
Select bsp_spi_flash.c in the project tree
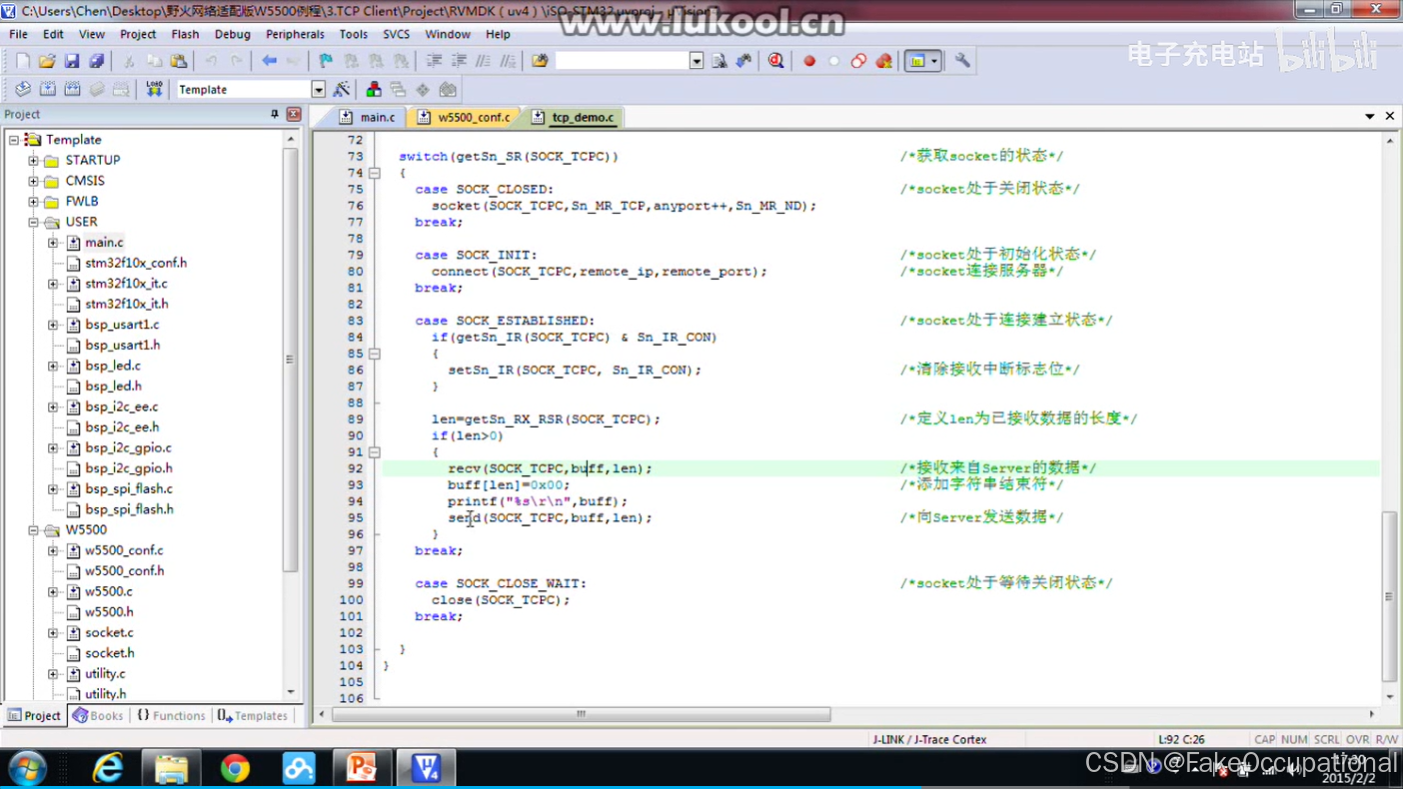pyautogui.click(x=128, y=489)
